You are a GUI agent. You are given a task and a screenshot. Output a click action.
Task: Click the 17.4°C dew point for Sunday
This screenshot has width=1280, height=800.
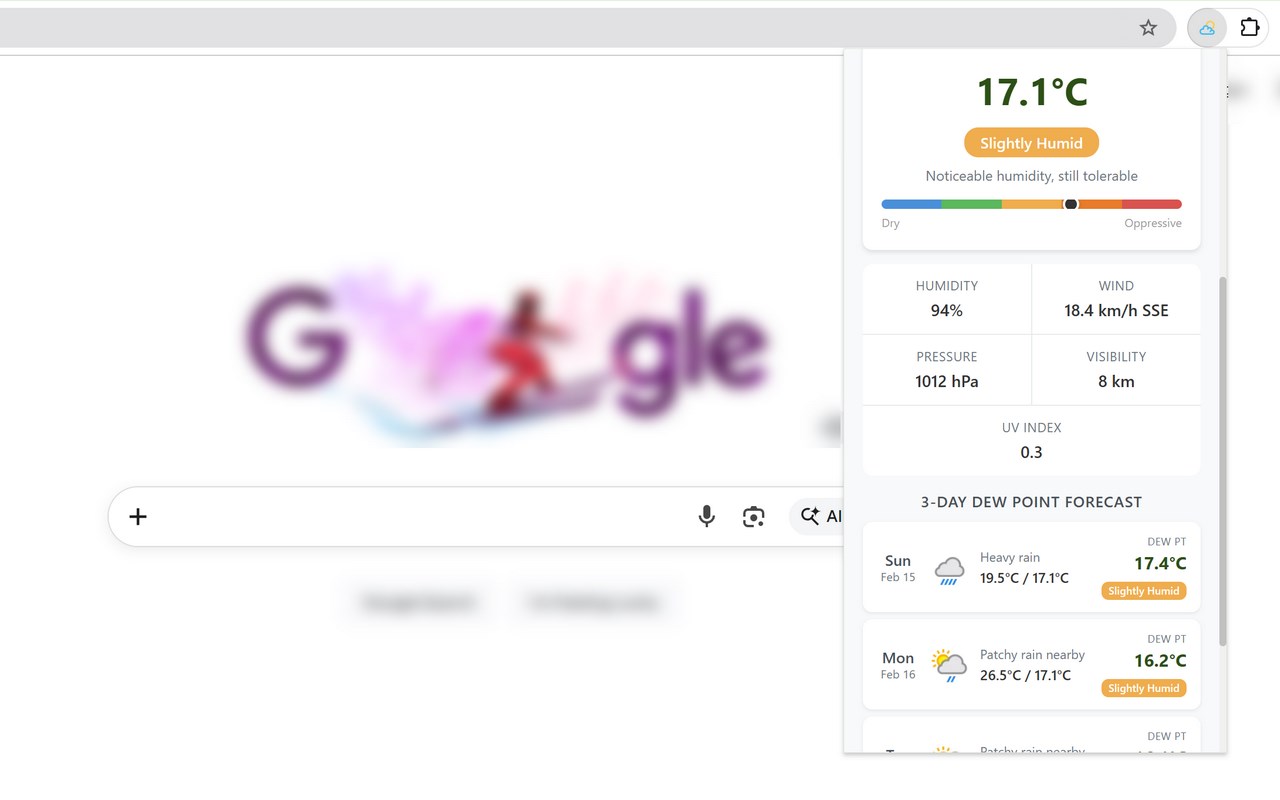pyautogui.click(x=1160, y=564)
